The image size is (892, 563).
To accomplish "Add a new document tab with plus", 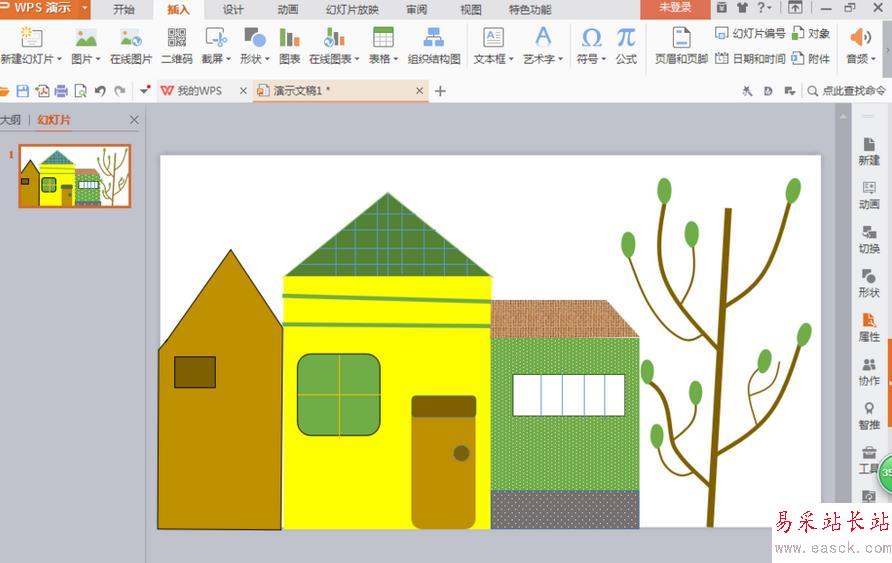I will (440, 91).
